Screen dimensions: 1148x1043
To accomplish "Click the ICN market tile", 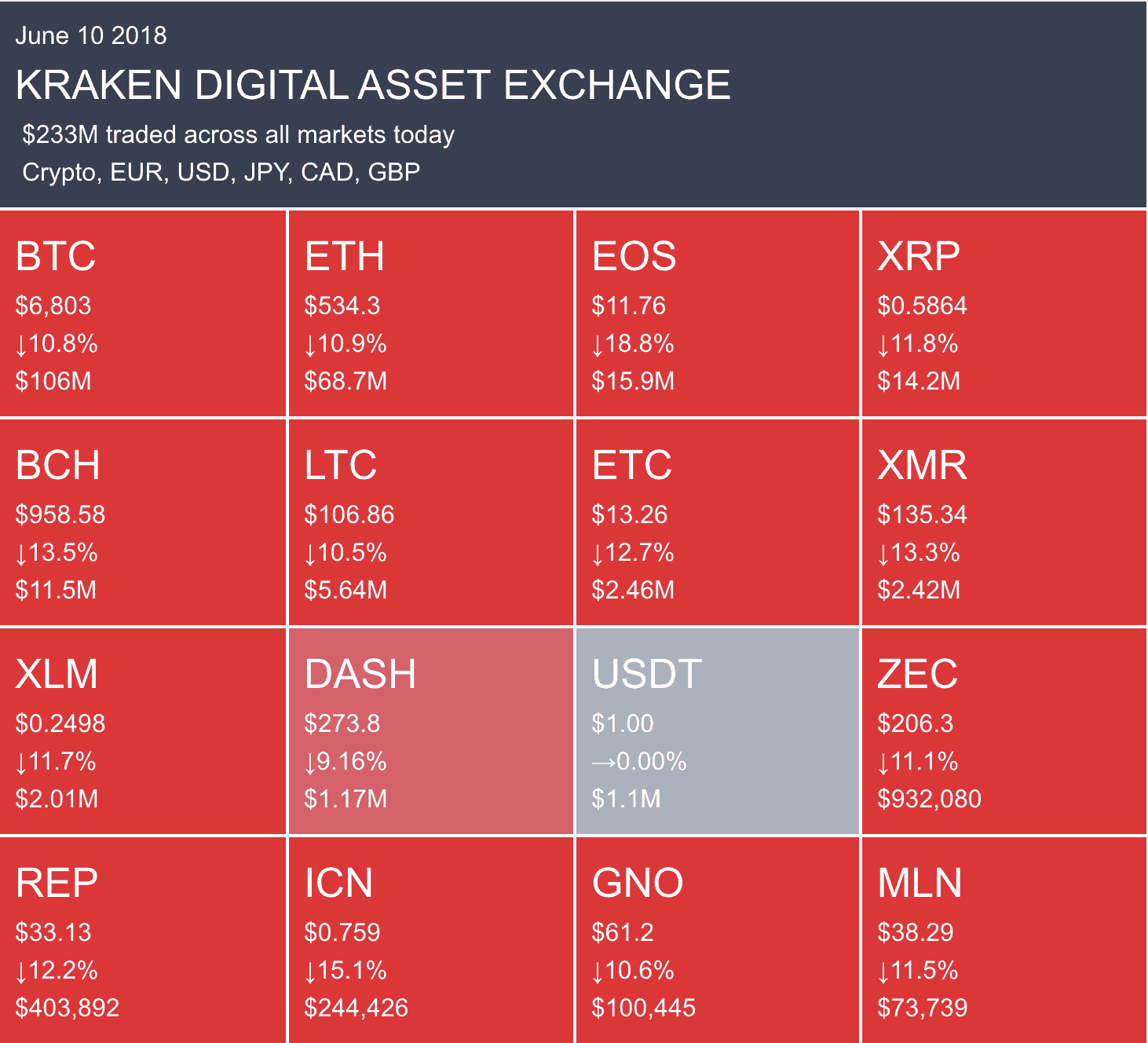I will pyautogui.click(x=430, y=940).
